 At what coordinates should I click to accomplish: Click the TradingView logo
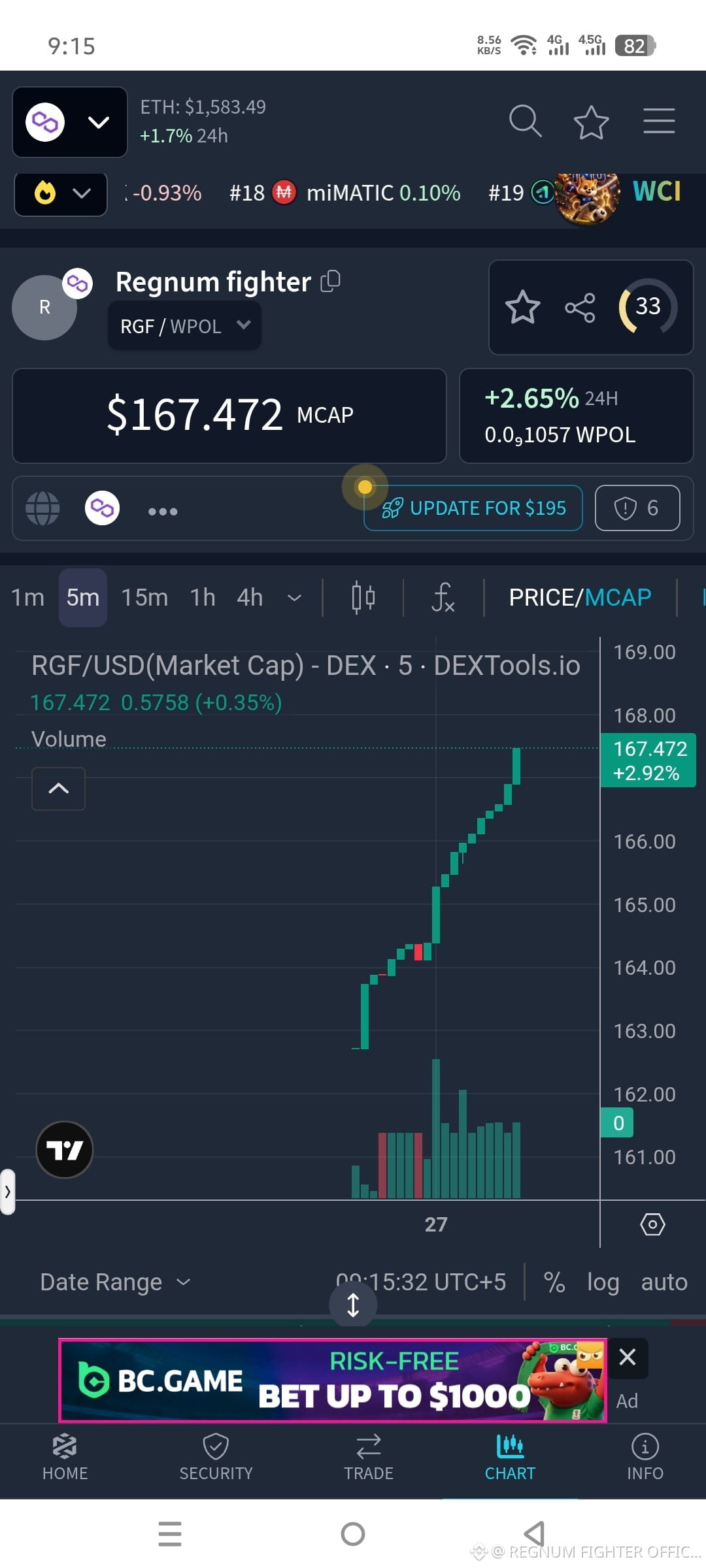(64, 1150)
